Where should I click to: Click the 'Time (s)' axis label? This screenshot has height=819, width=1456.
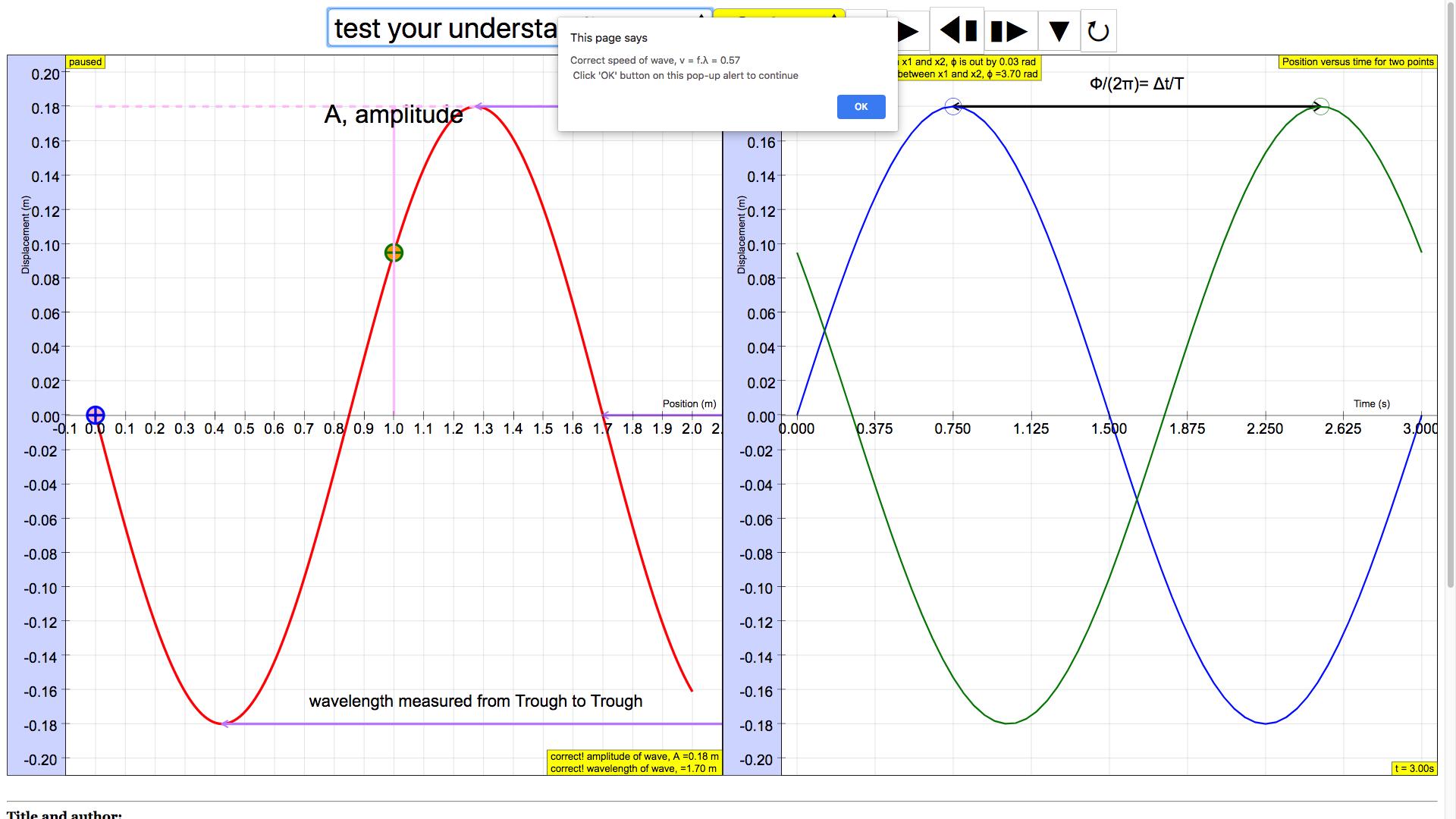point(1372,403)
